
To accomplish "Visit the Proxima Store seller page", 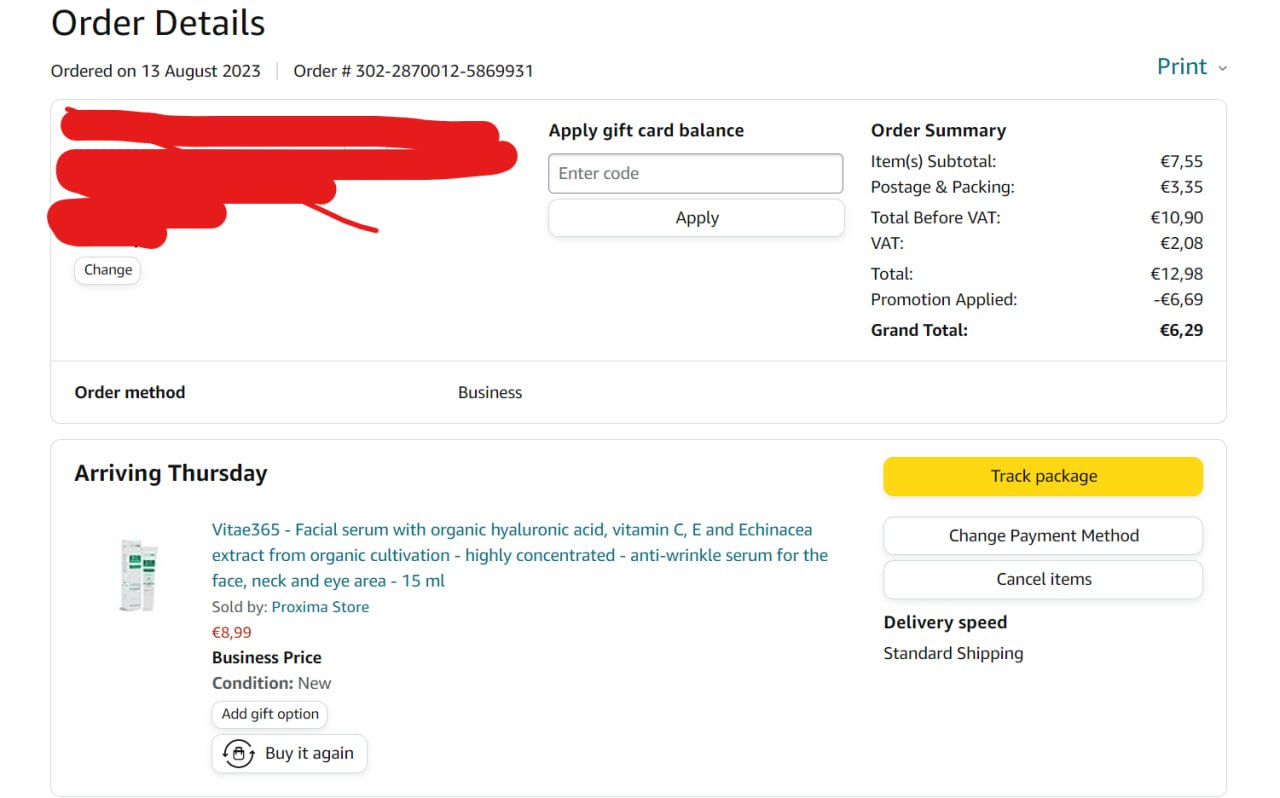I will point(320,607).
